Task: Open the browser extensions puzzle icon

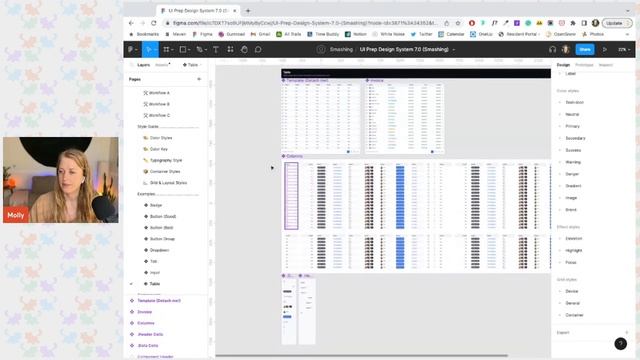Action: point(573,23)
